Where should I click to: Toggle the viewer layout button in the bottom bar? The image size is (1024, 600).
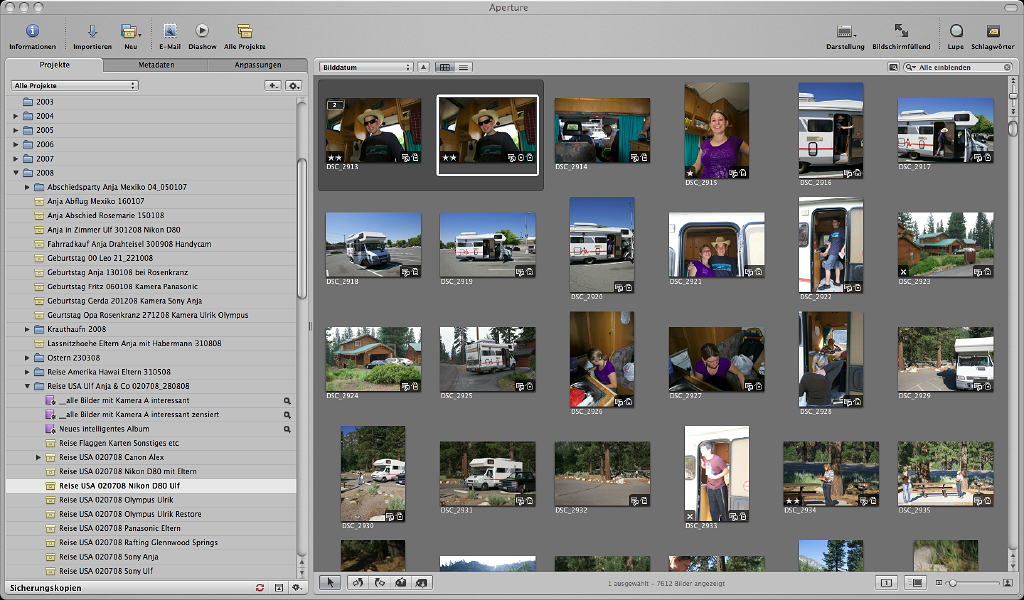[916, 582]
